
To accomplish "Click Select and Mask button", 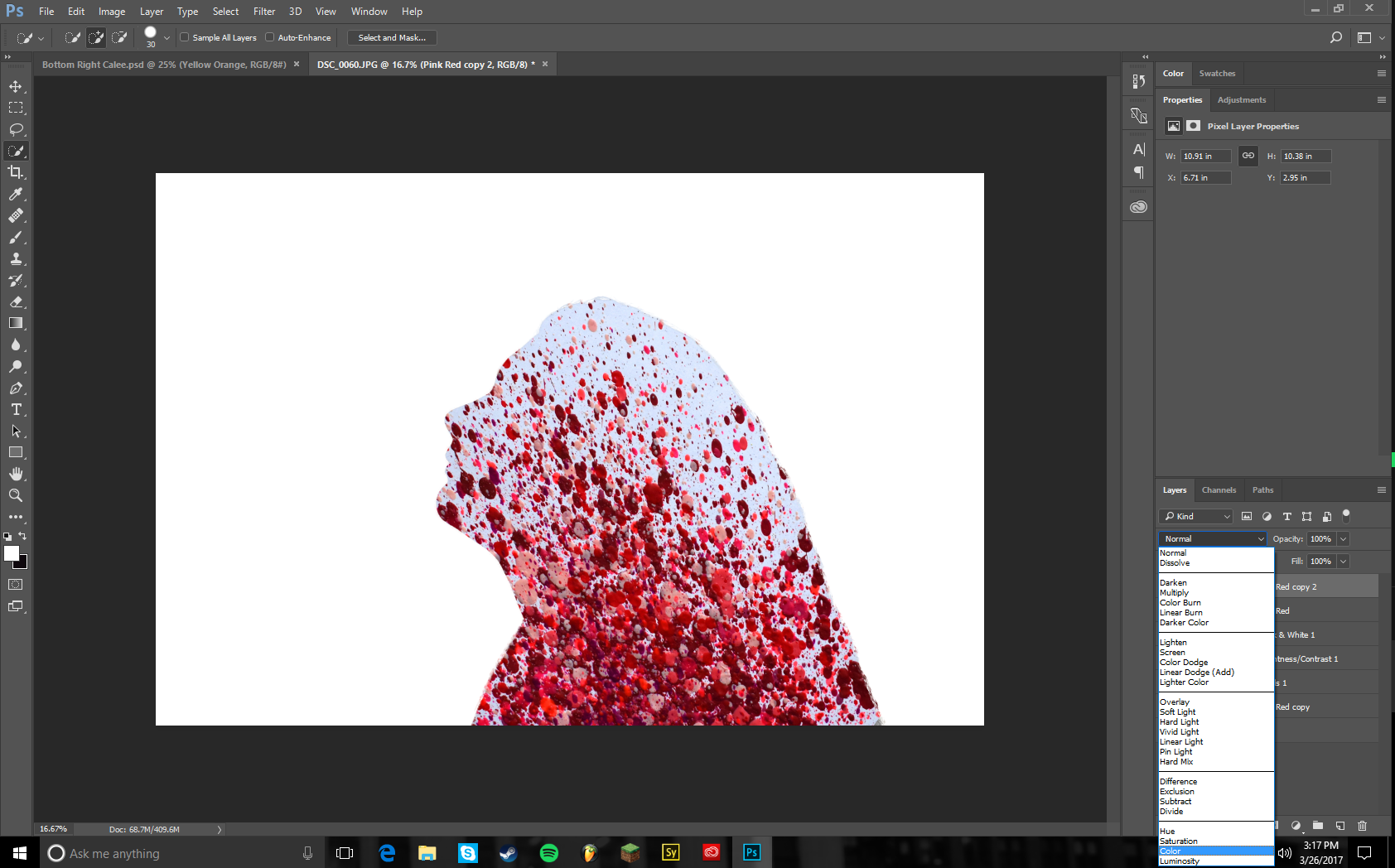I will pos(392,37).
